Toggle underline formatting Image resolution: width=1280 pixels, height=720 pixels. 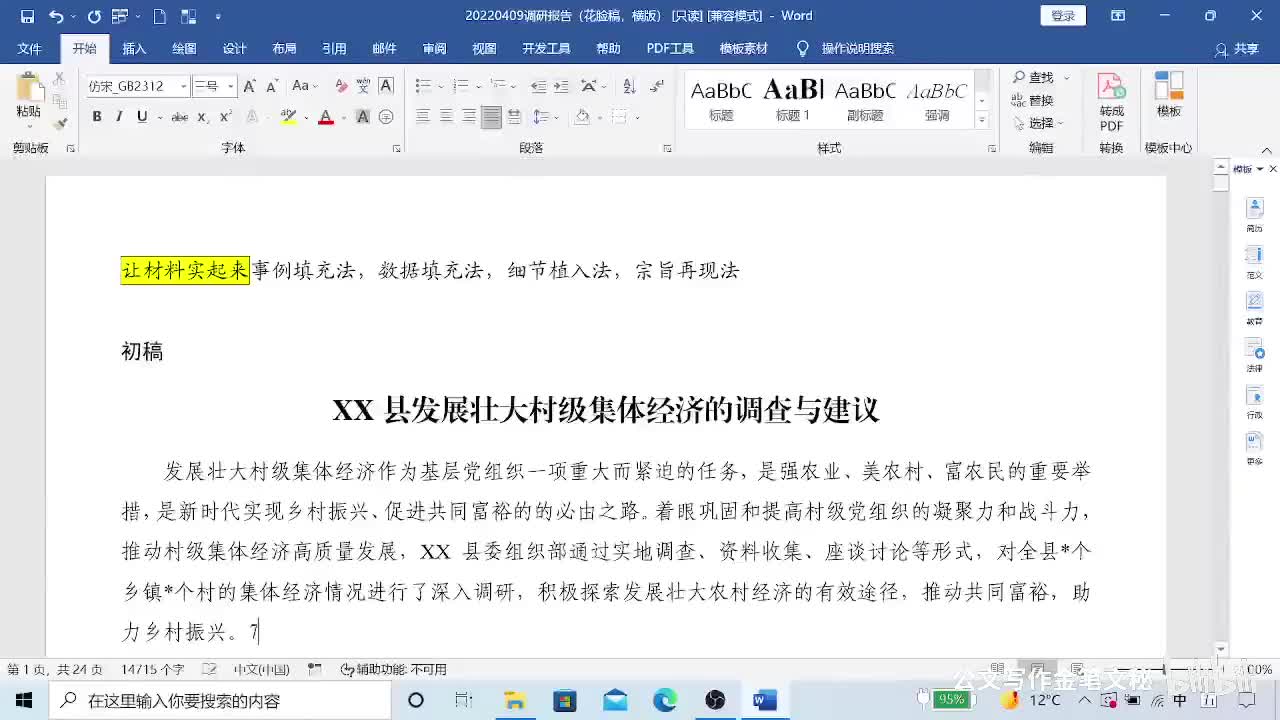click(142, 117)
